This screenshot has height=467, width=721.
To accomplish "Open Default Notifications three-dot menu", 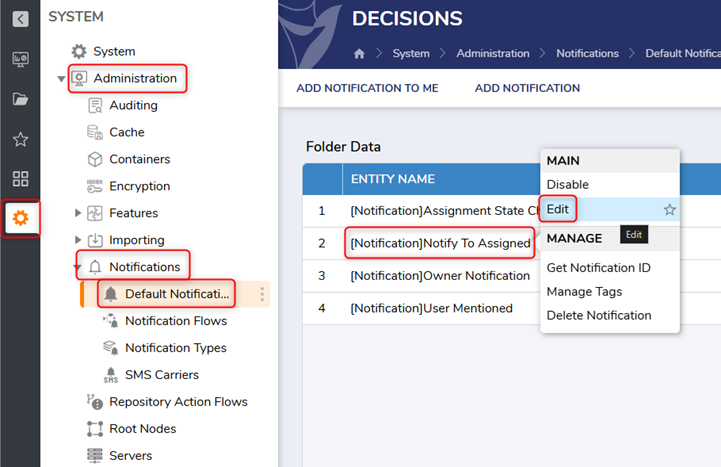I will (262, 294).
